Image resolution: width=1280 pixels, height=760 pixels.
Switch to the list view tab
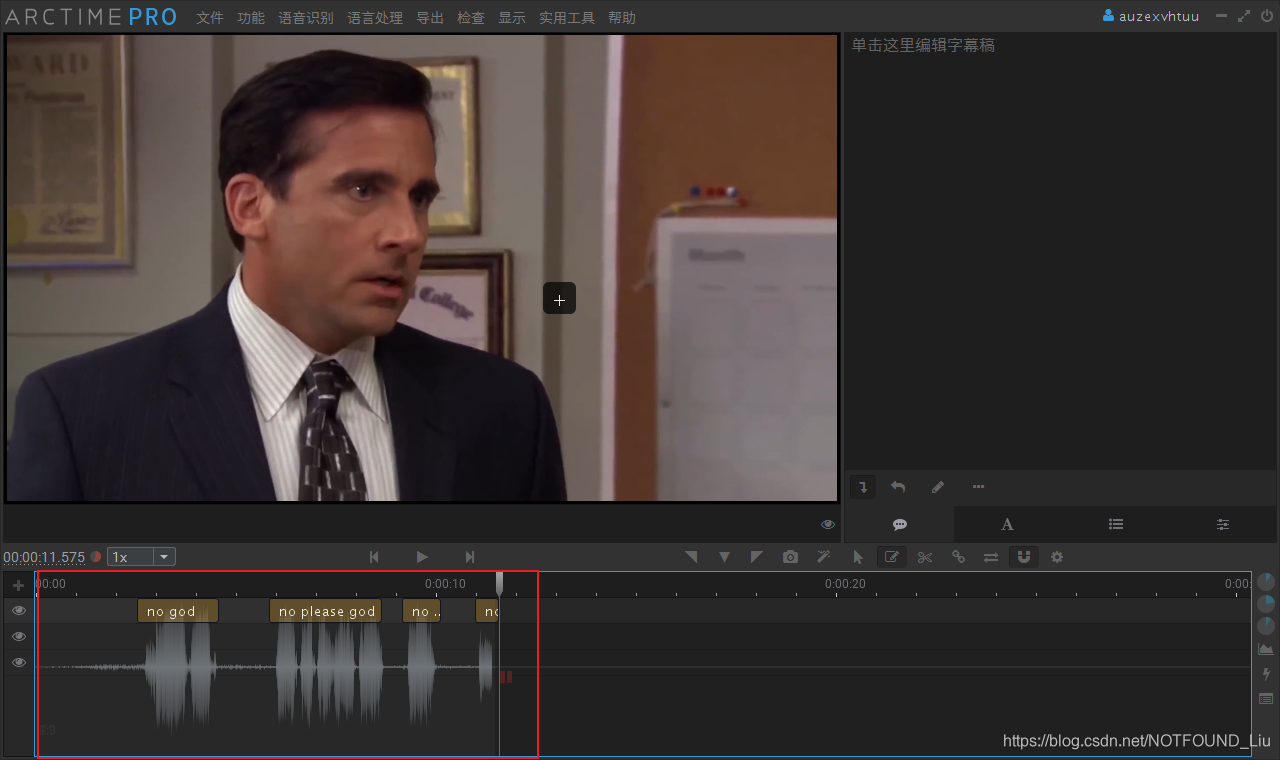pyautogui.click(x=1116, y=524)
